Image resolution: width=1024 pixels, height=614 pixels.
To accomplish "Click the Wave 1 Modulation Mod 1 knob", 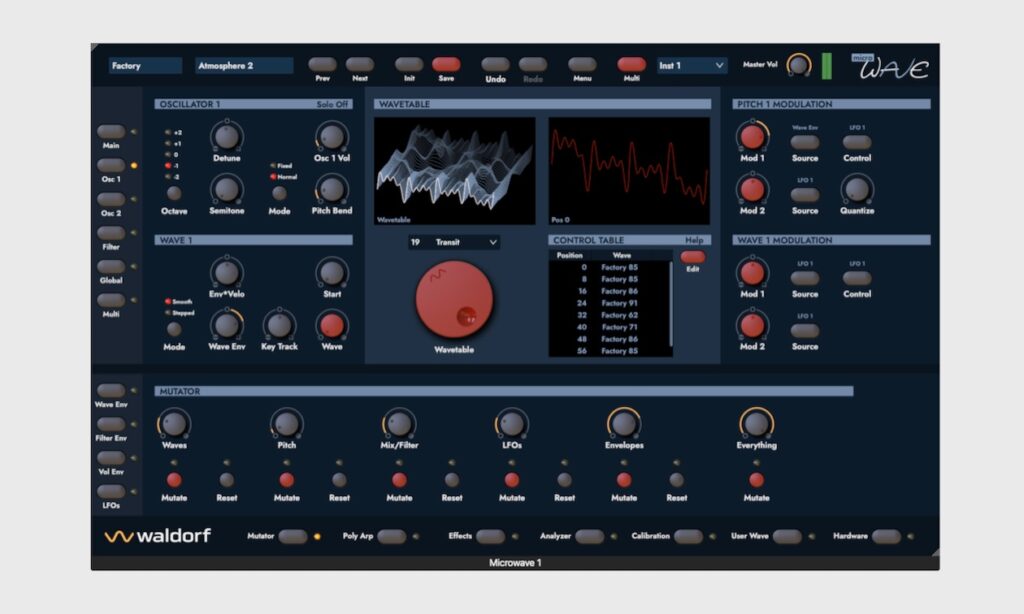I will click(x=752, y=273).
